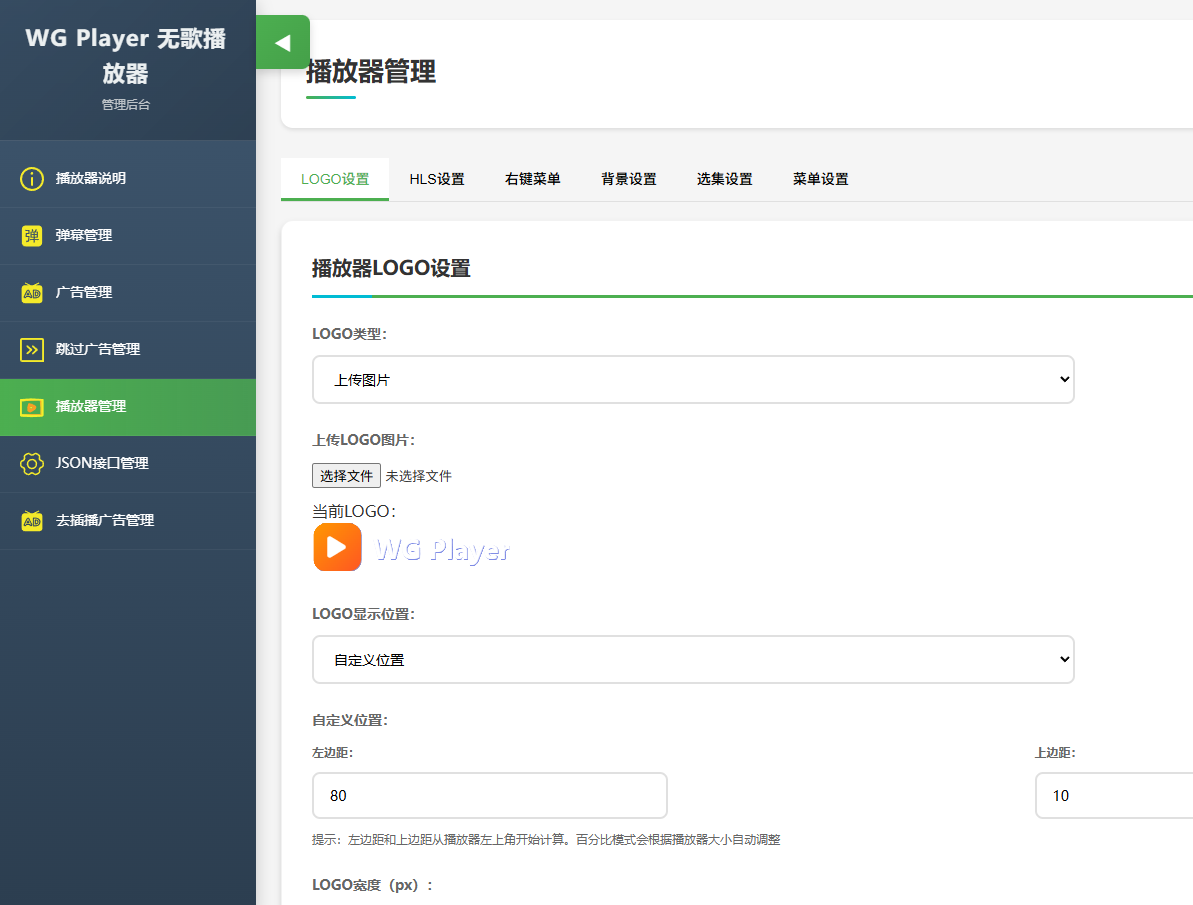Open the LOGO类型 dropdown
The height and width of the screenshot is (905, 1193).
(x=693, y=380)
